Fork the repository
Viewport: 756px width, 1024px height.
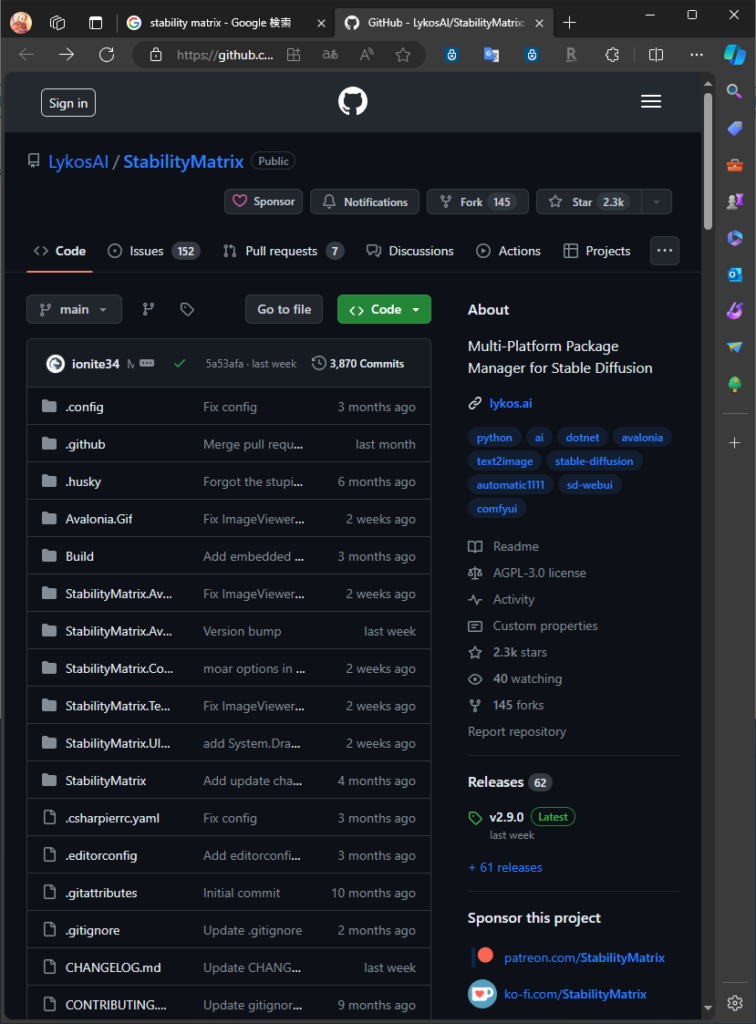[477, 202]
